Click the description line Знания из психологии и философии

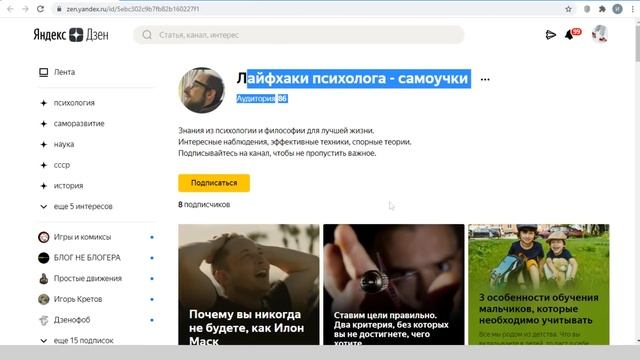[x=276, y=131]
